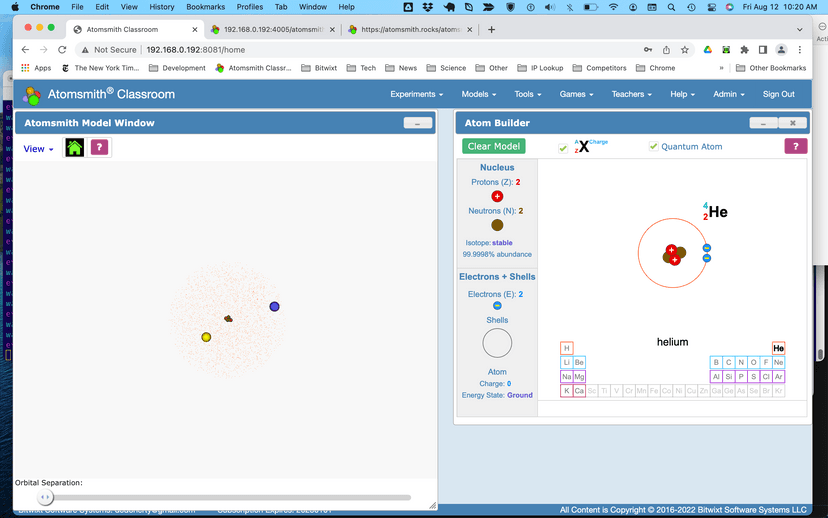Screen dimensions: 828x518
Task: Reload the page with browser refresh icon
Action: [62, 49]
